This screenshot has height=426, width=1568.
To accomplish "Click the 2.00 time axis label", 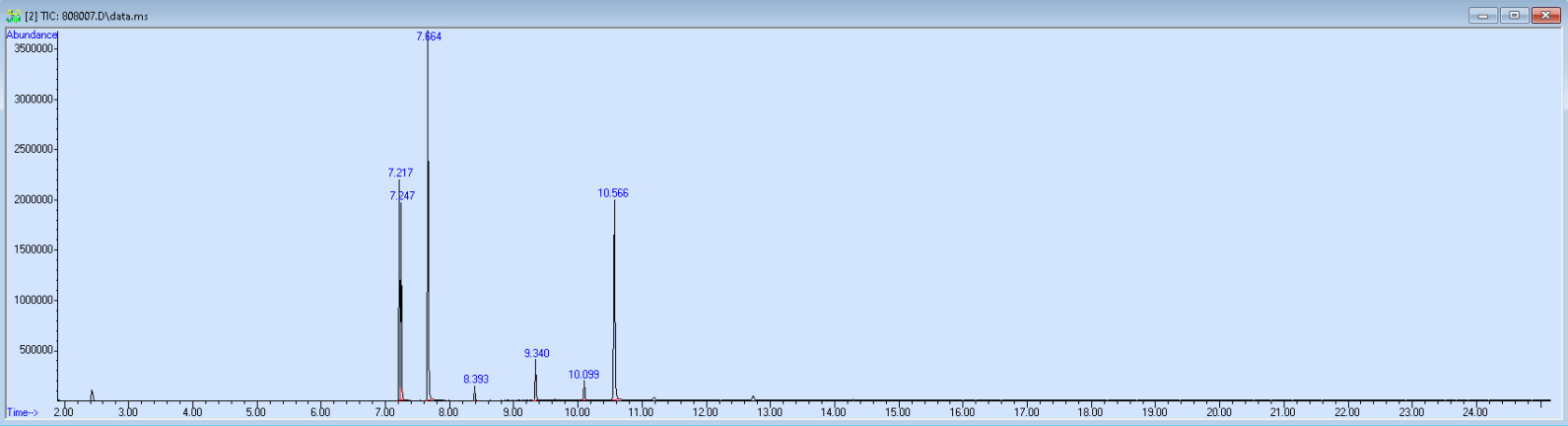I will click(x=64, y=412).
